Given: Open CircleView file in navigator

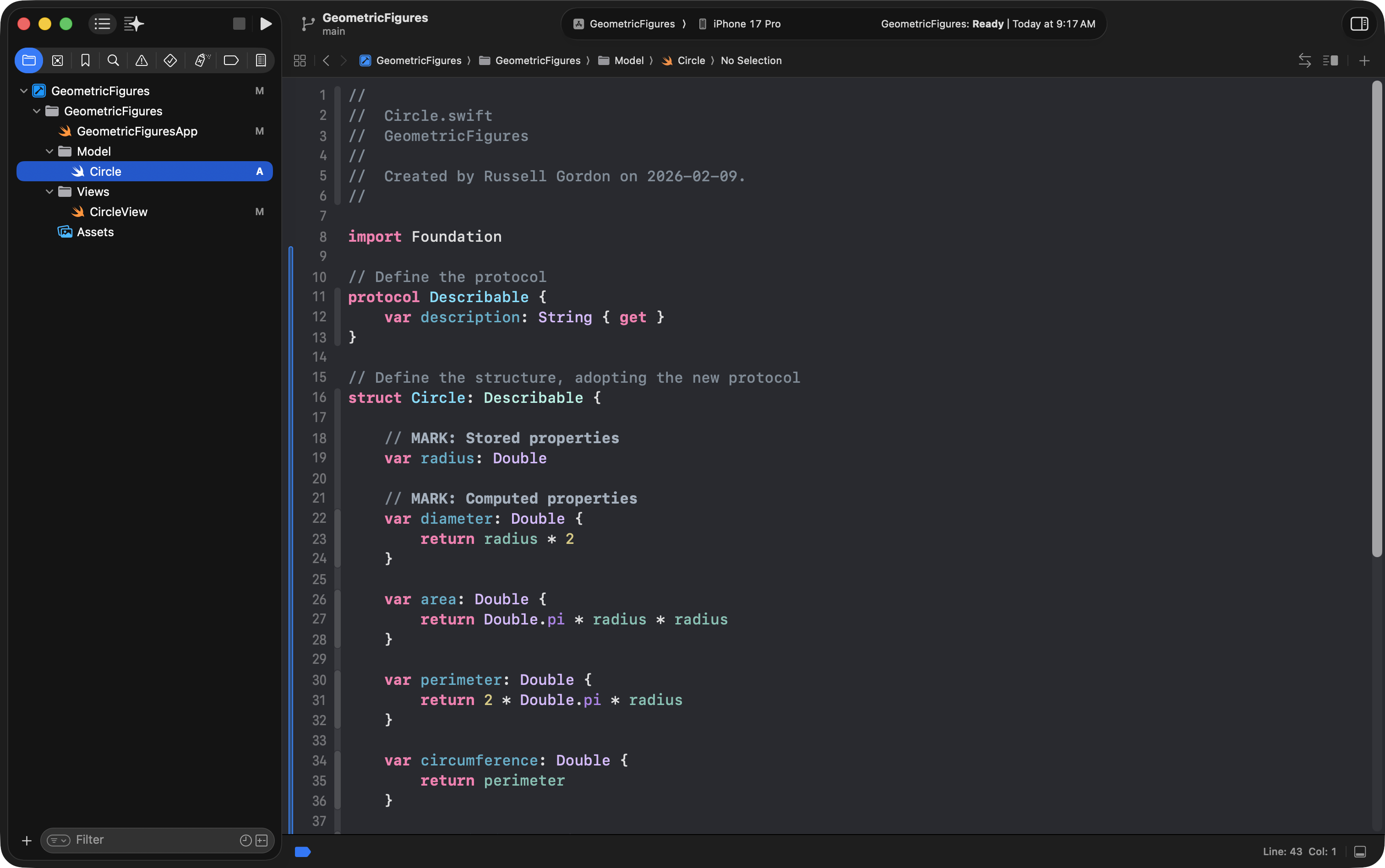Looking at the screenshot, I should (118, 212).
